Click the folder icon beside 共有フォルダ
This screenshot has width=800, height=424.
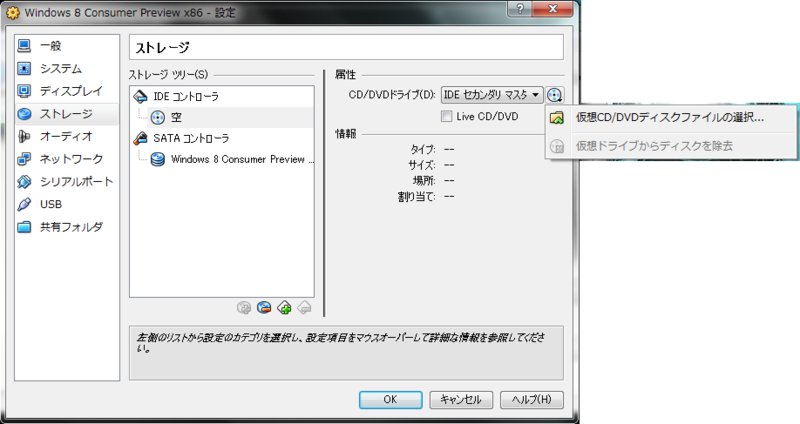tap(24, 227)
